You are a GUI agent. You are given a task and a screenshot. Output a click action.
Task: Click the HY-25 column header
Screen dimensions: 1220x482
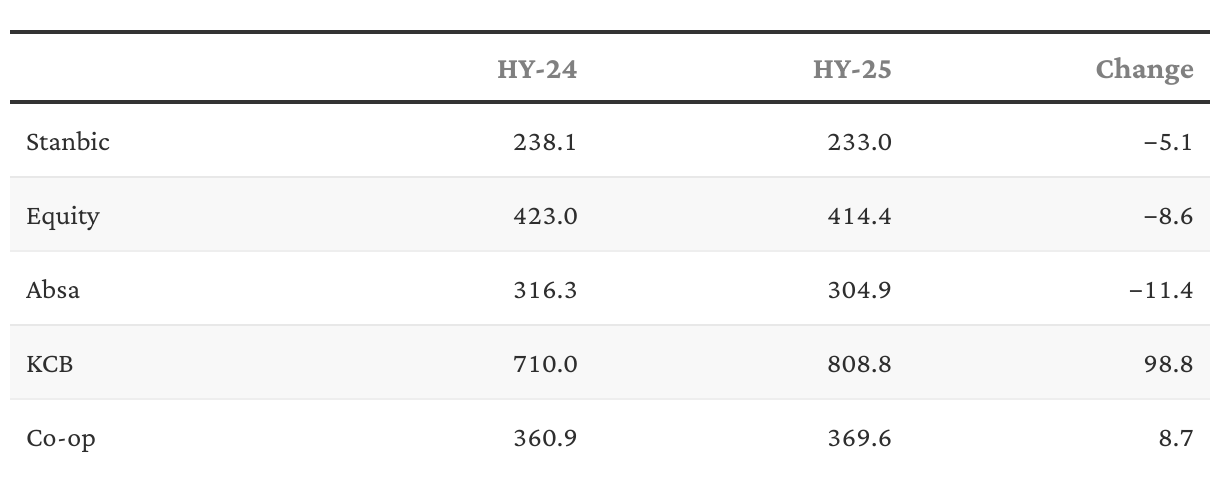pyautogui.click(x=851, y=69)
